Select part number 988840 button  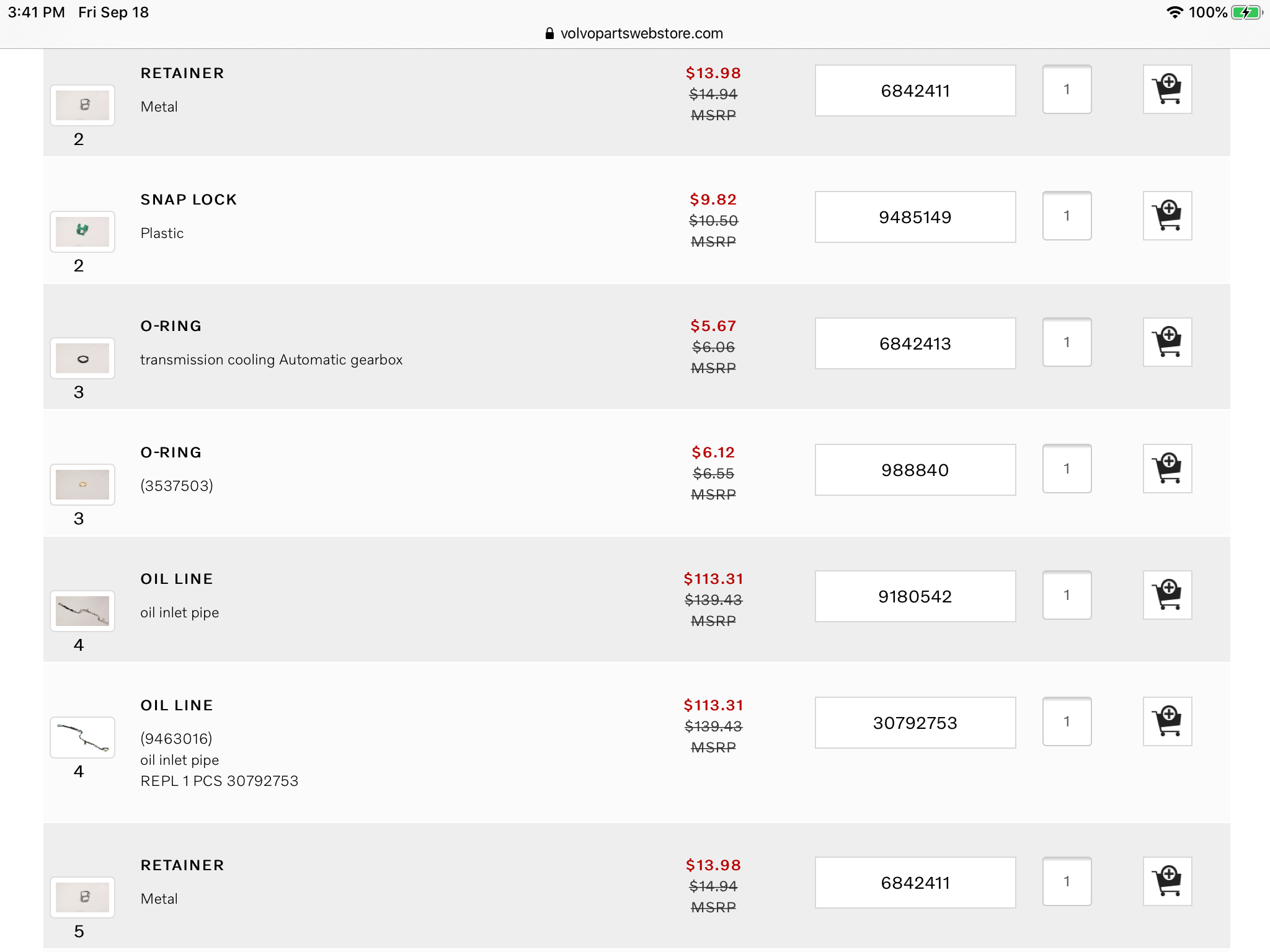915,470
